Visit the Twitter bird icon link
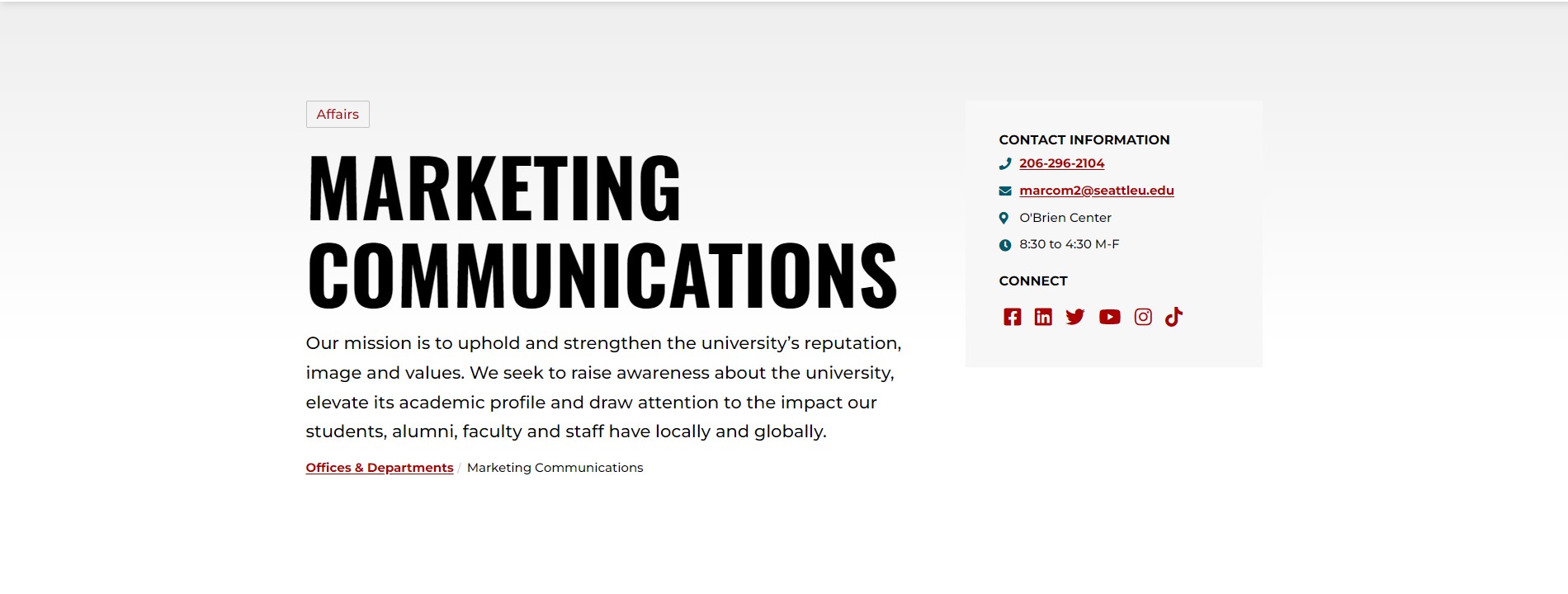This screenshot has height=594, width=1568. point(1074,317)
